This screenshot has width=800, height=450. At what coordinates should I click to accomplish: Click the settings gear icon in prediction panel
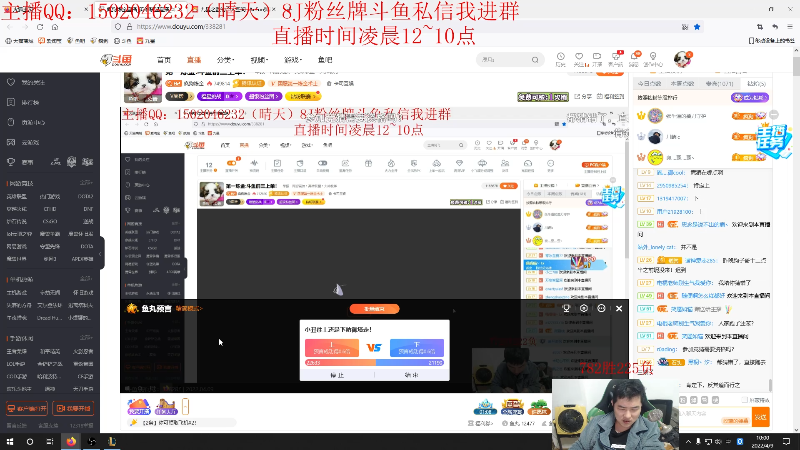tap(584, 308)
